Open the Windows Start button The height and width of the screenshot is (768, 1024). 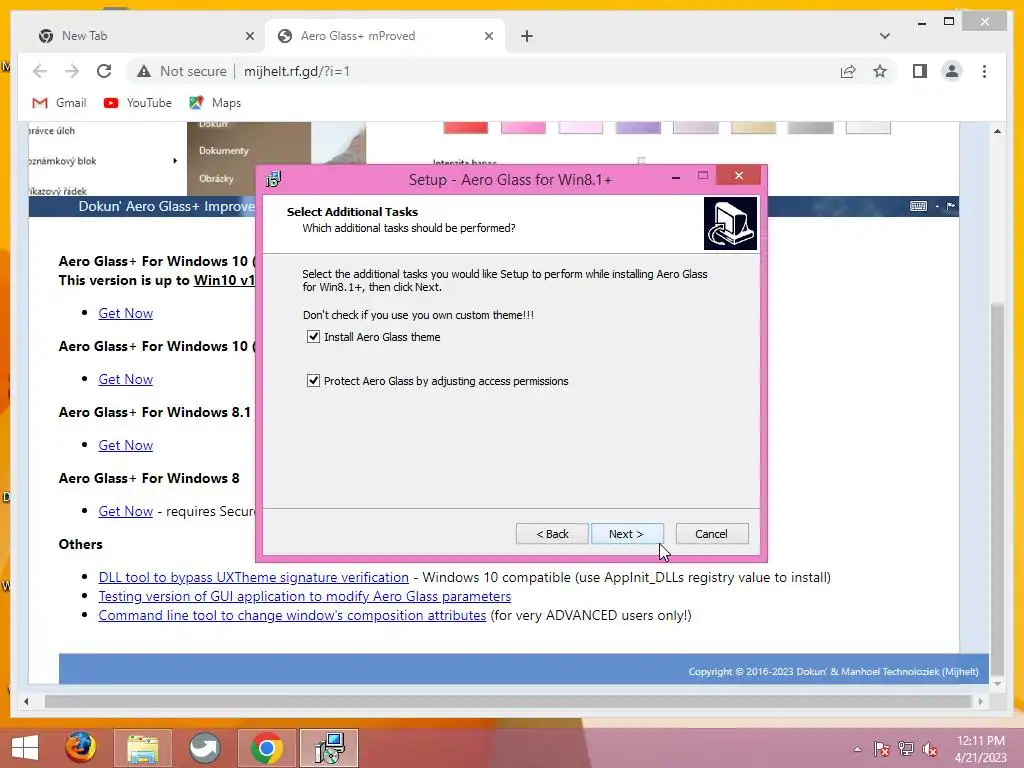click(25, 748)
